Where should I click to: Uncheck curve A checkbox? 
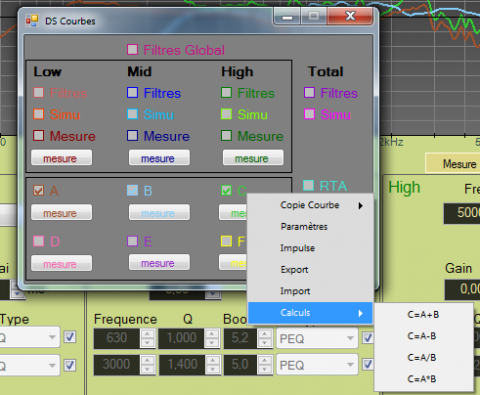(x=39, y=190)
